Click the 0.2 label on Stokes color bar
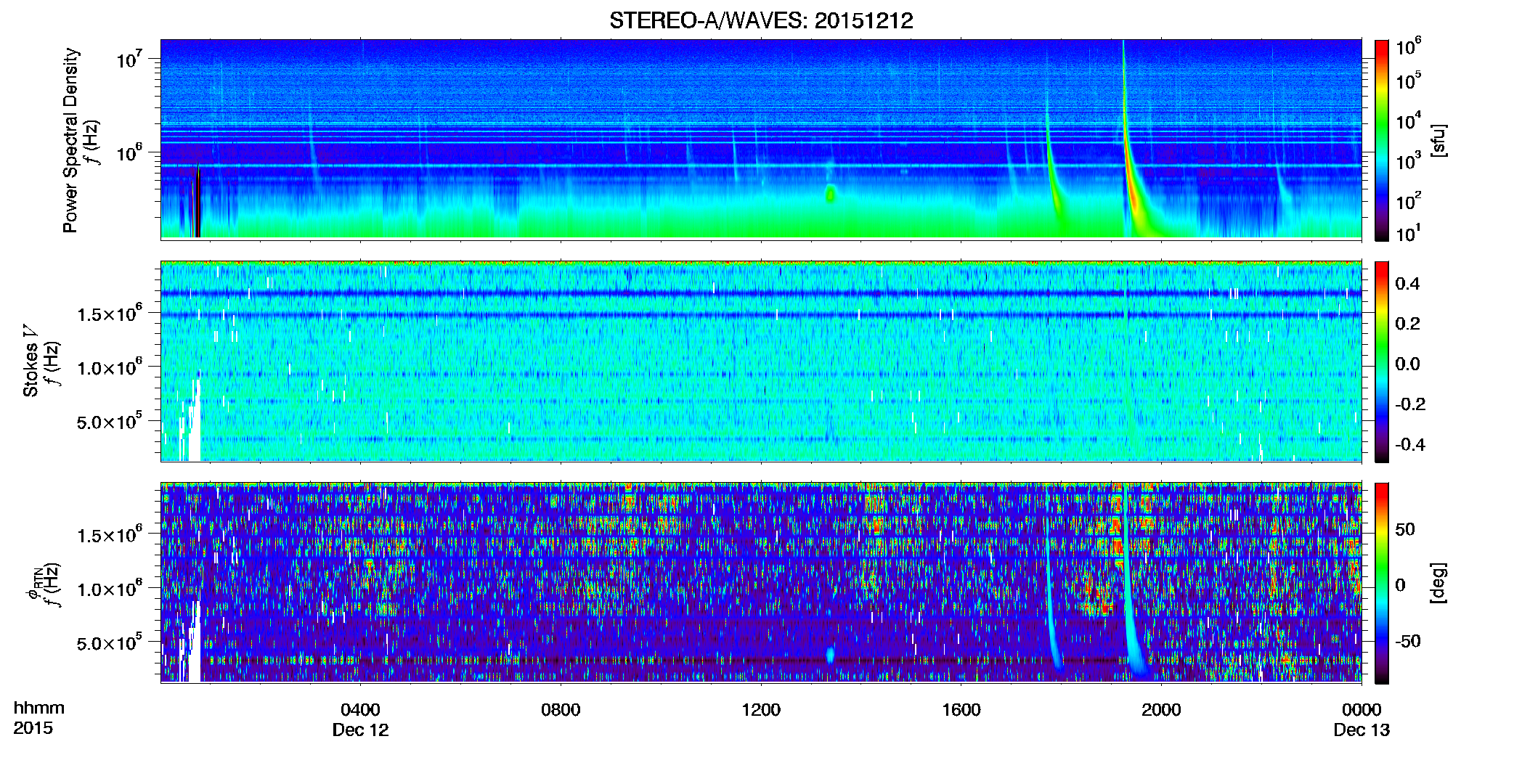Screen dimensions: 1522x784 click(1407, 324)
